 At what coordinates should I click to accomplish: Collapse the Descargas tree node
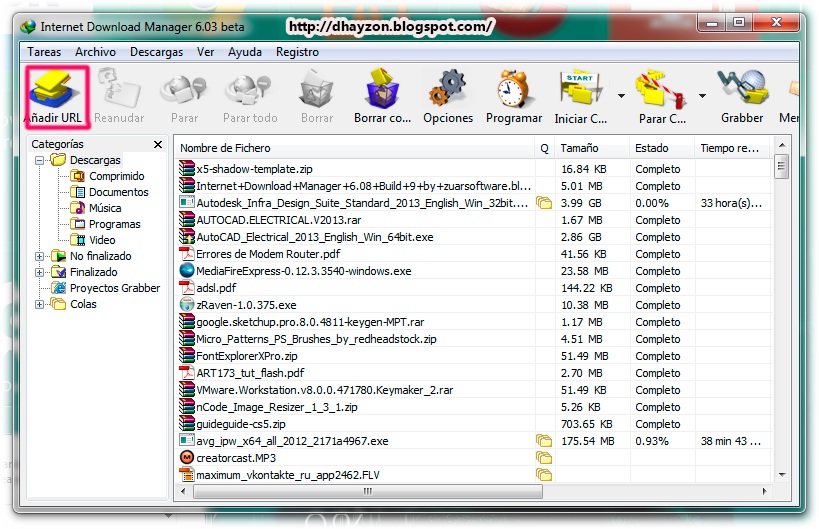40,160
